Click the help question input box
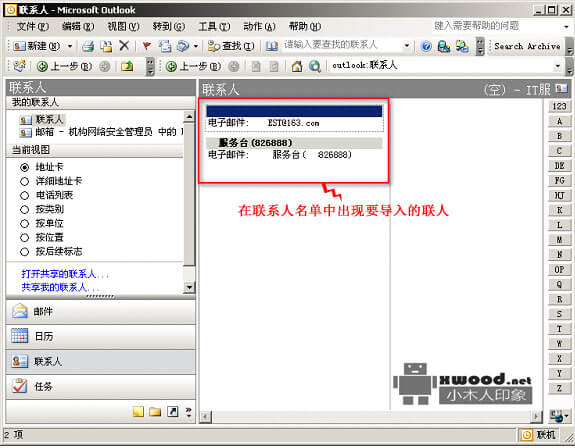 pyautogui.click(x=496, y=26)
